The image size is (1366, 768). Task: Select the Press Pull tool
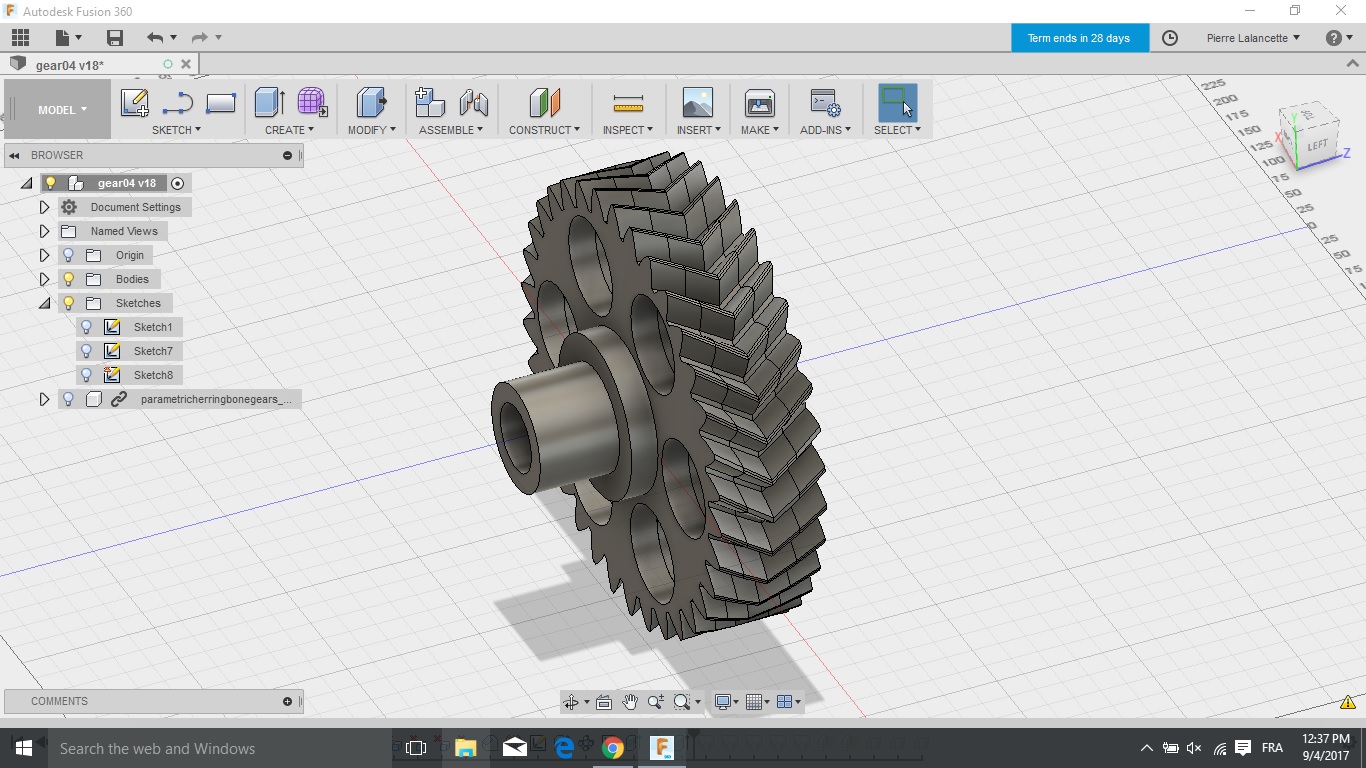(x=372, y=102)
